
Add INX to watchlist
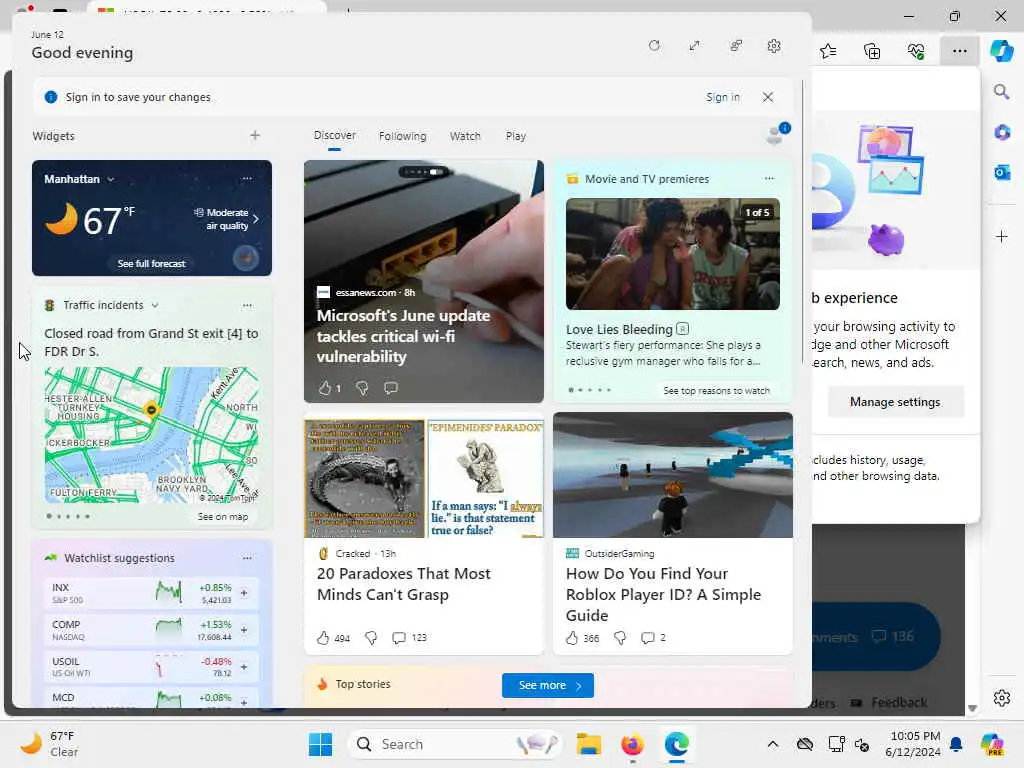244,593
